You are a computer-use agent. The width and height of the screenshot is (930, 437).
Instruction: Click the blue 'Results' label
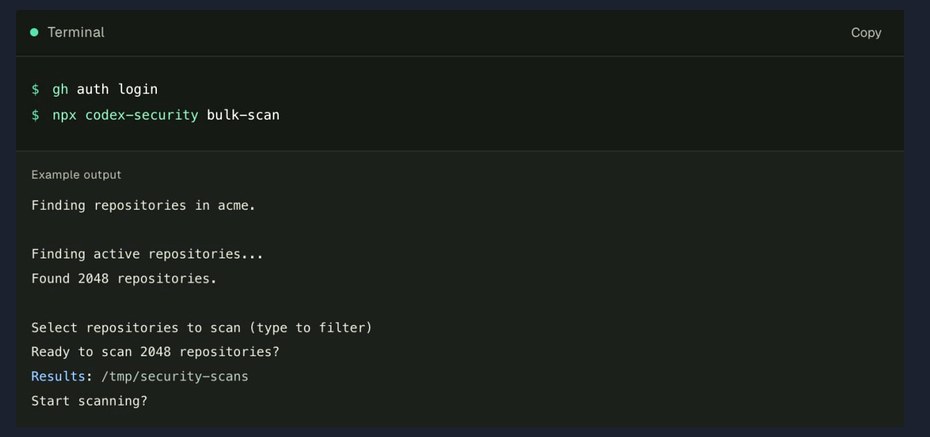[58, 377]
